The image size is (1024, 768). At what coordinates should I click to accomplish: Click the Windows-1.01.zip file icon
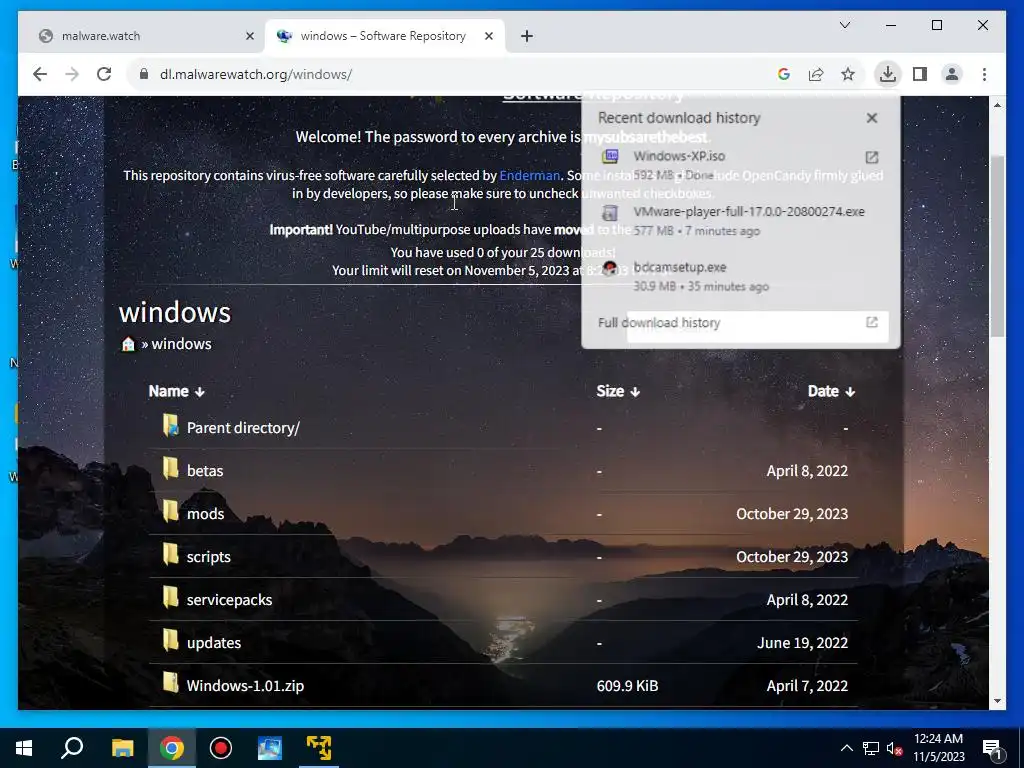point(170,682)
